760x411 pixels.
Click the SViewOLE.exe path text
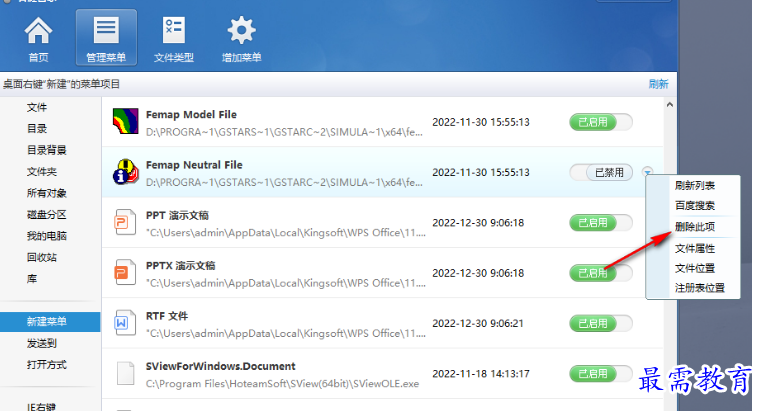[283, 384]
